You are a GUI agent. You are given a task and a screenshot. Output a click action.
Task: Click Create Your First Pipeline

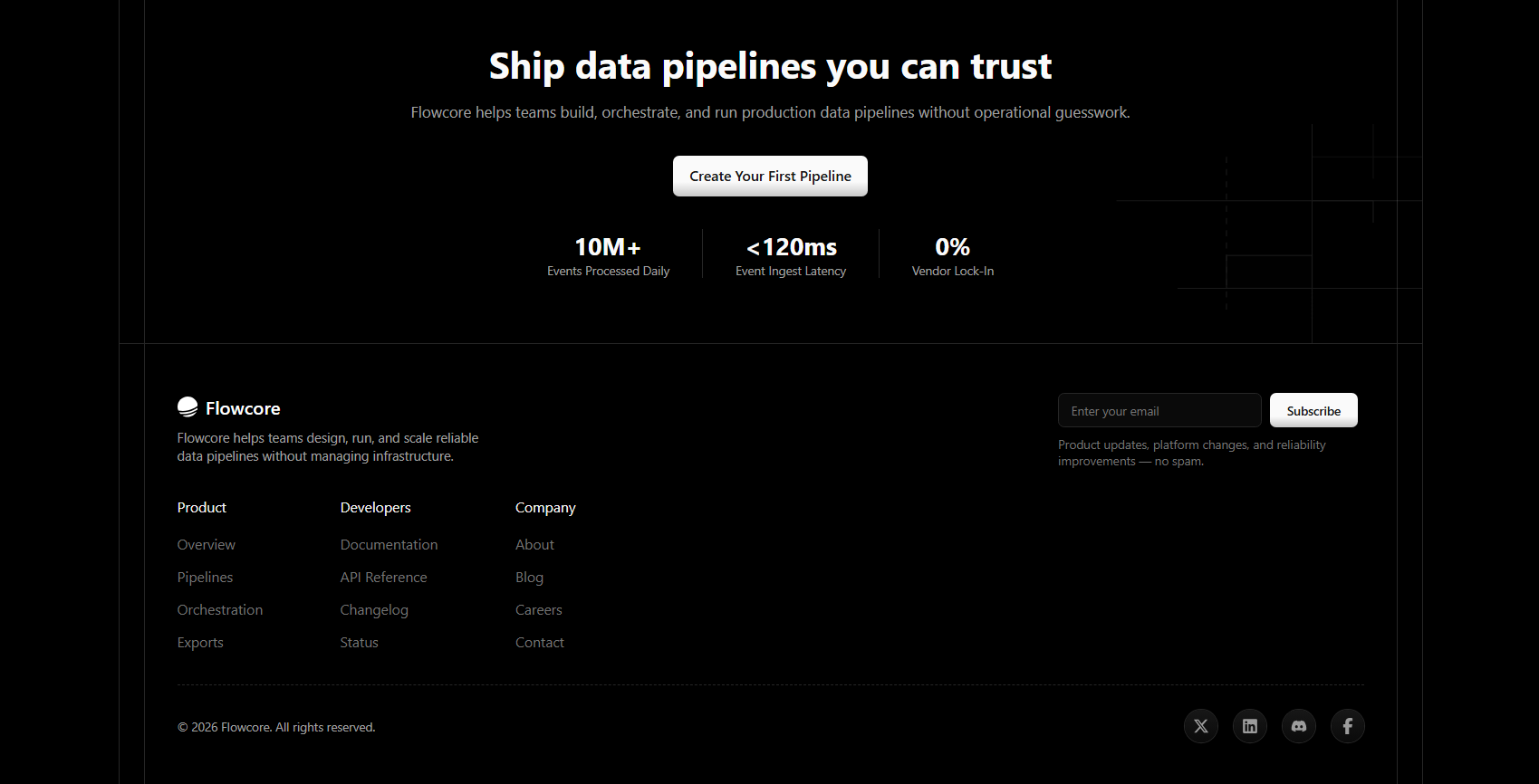[769, 176]
